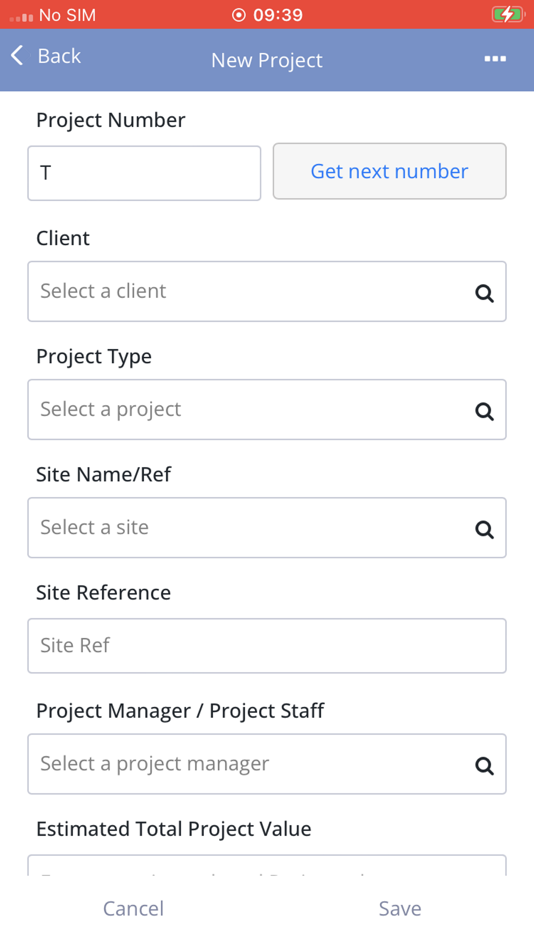The height and width of the screenshot is (950, 534).
Task: Tap the Back label in the header
Action: 59,56
